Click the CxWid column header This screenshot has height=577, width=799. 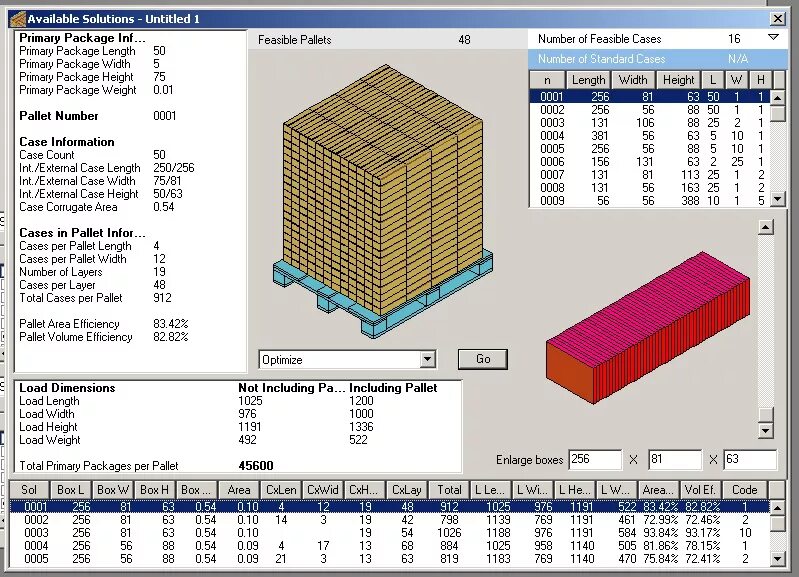(323, 490)
